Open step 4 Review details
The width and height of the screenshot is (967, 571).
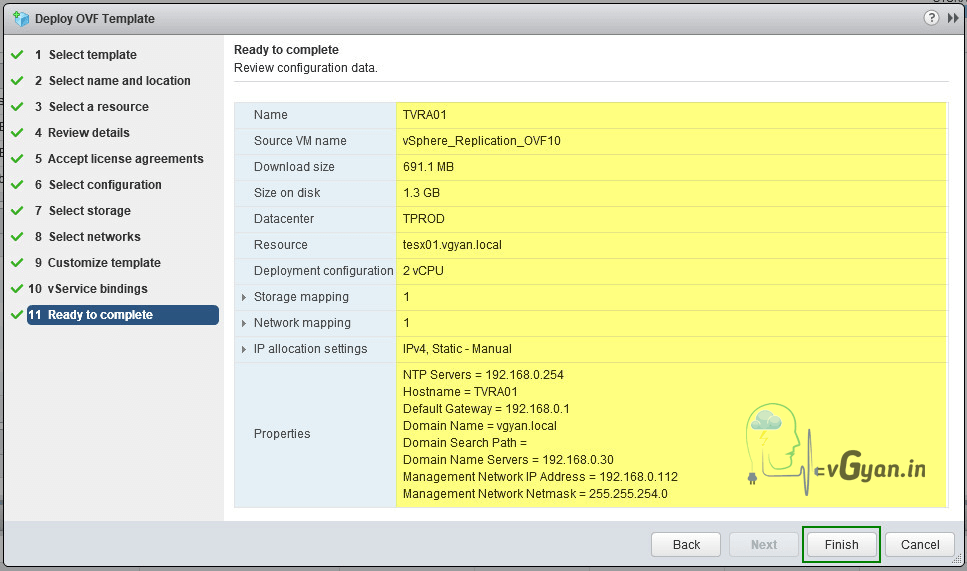click(89, 132)
